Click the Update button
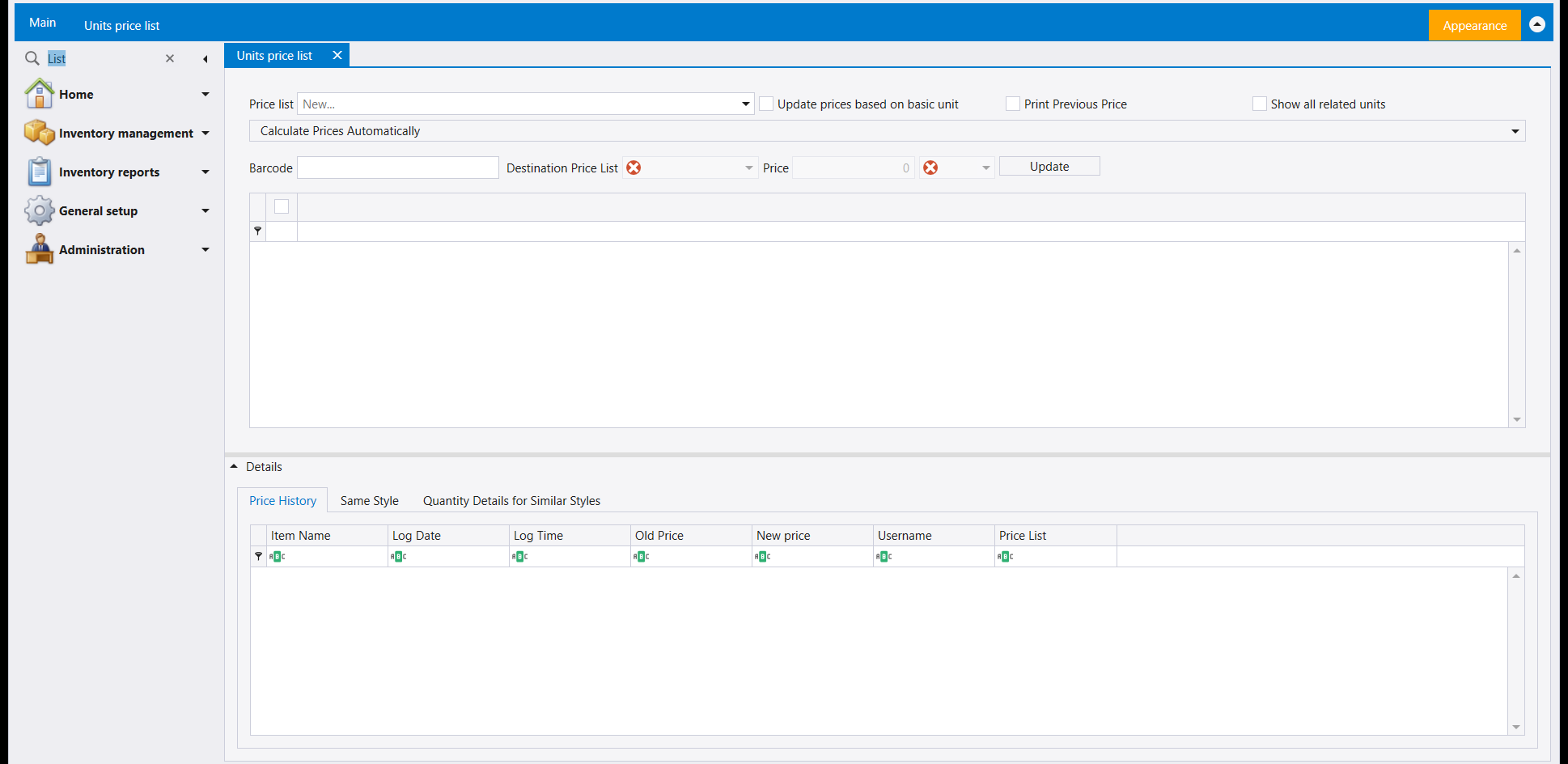The width and height of the screenshot is (1568, 764). (x=1049, y=166)
